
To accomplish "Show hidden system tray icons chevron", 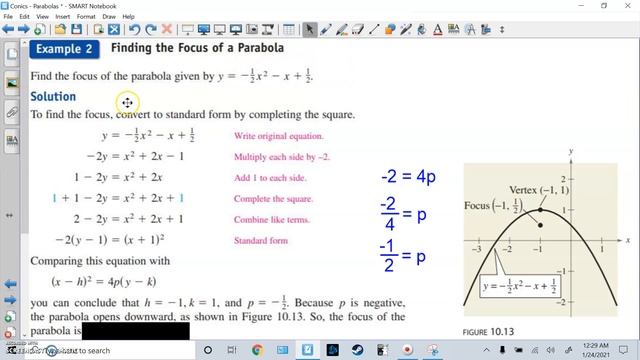I will 486,350.
